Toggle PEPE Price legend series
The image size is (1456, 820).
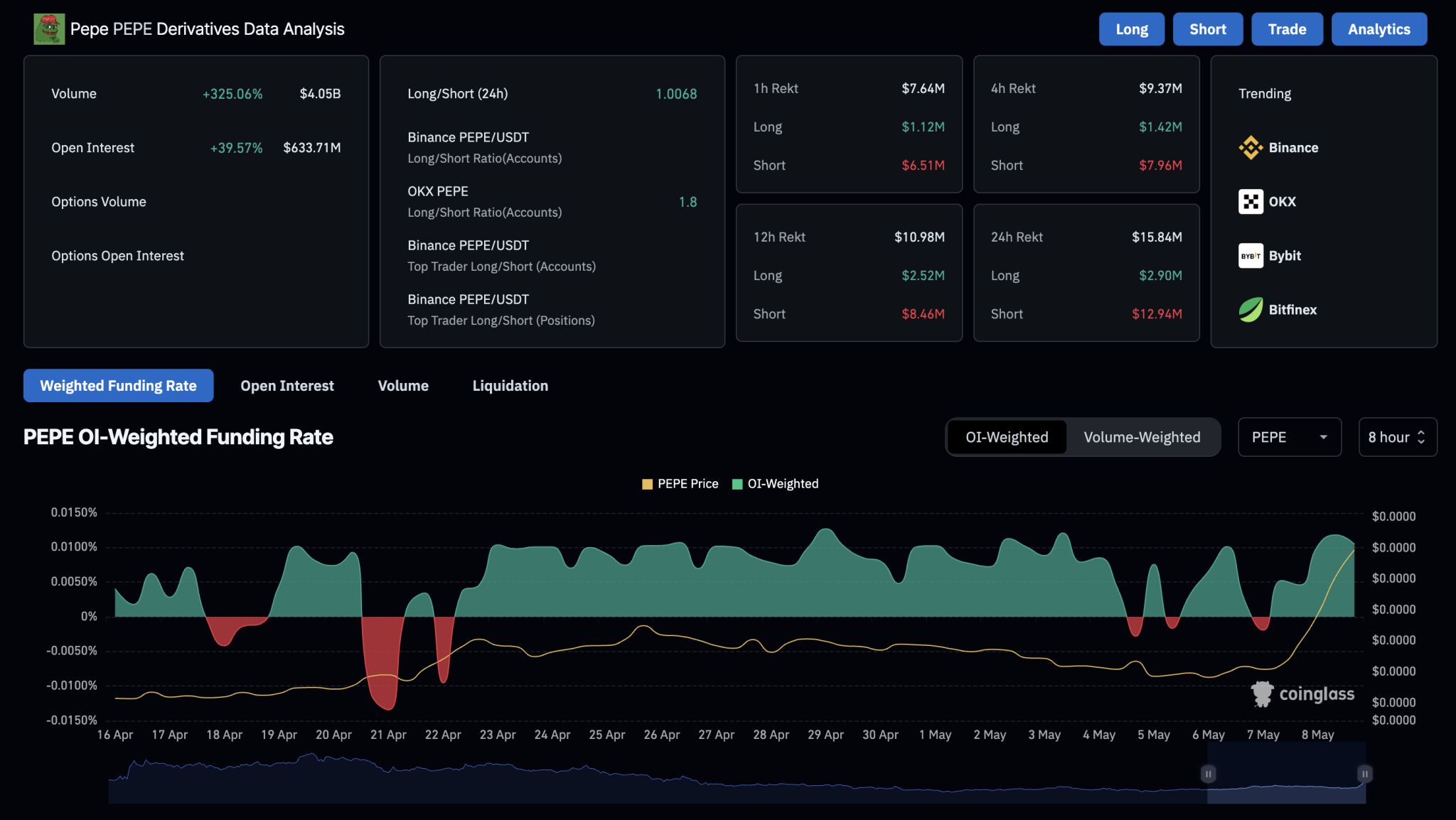pos(680,484)
